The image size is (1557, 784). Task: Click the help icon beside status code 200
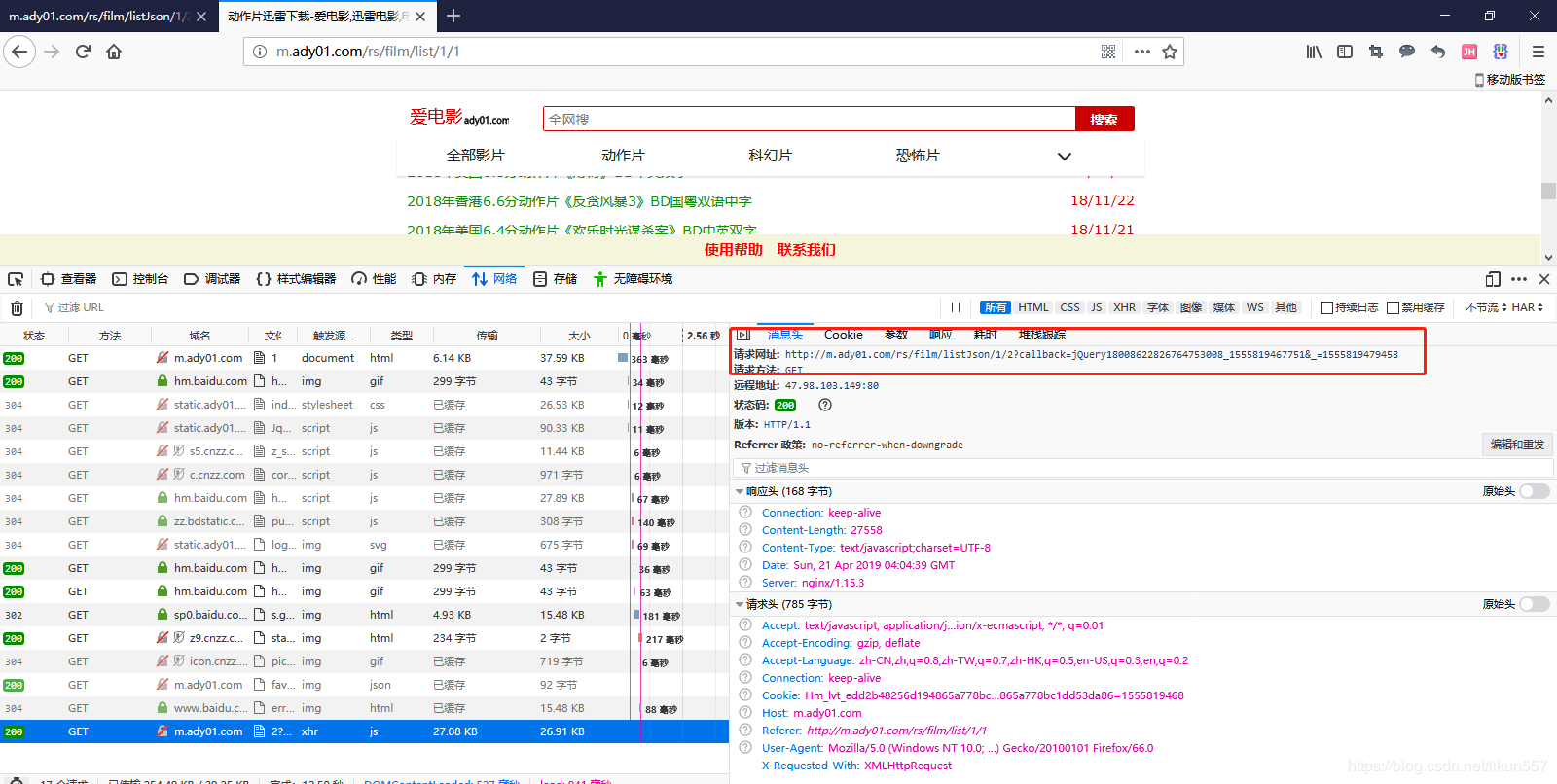(x=825, y=405)
